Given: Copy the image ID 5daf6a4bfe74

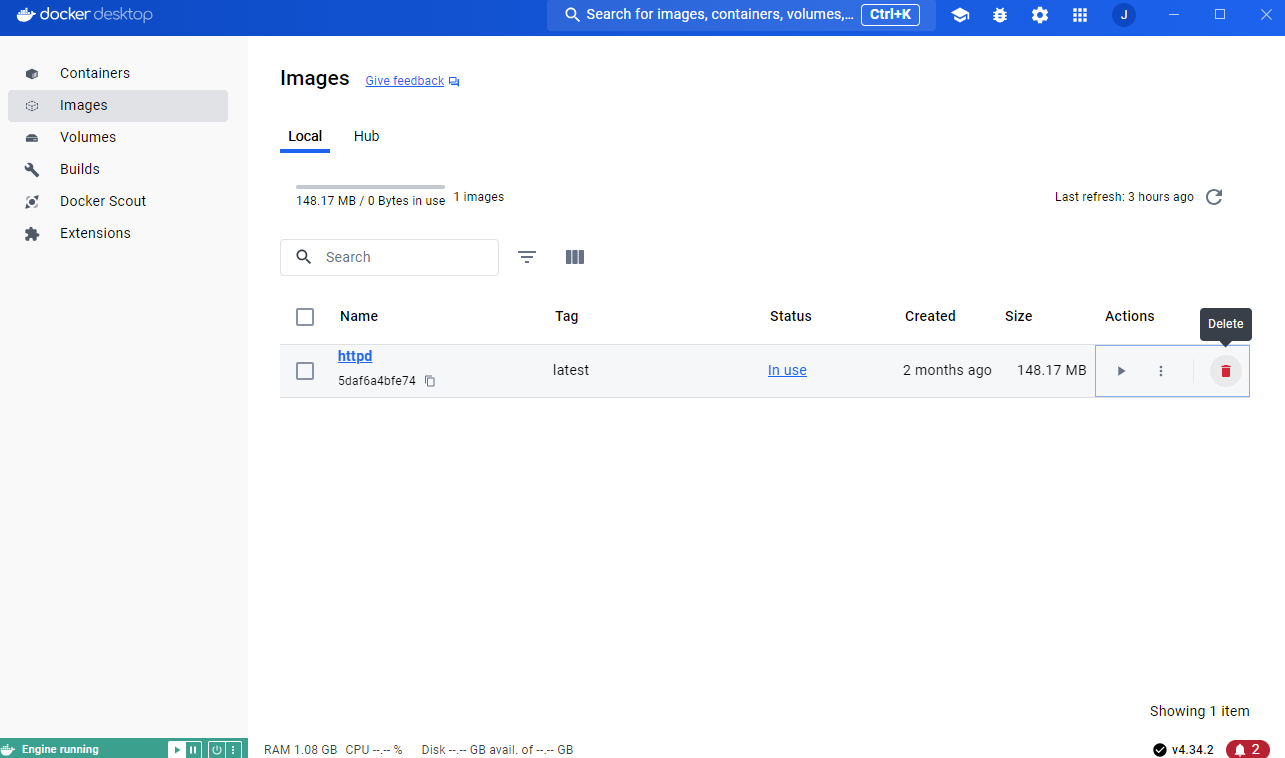Looking at the screenshot, I should (x=430, y=381).
